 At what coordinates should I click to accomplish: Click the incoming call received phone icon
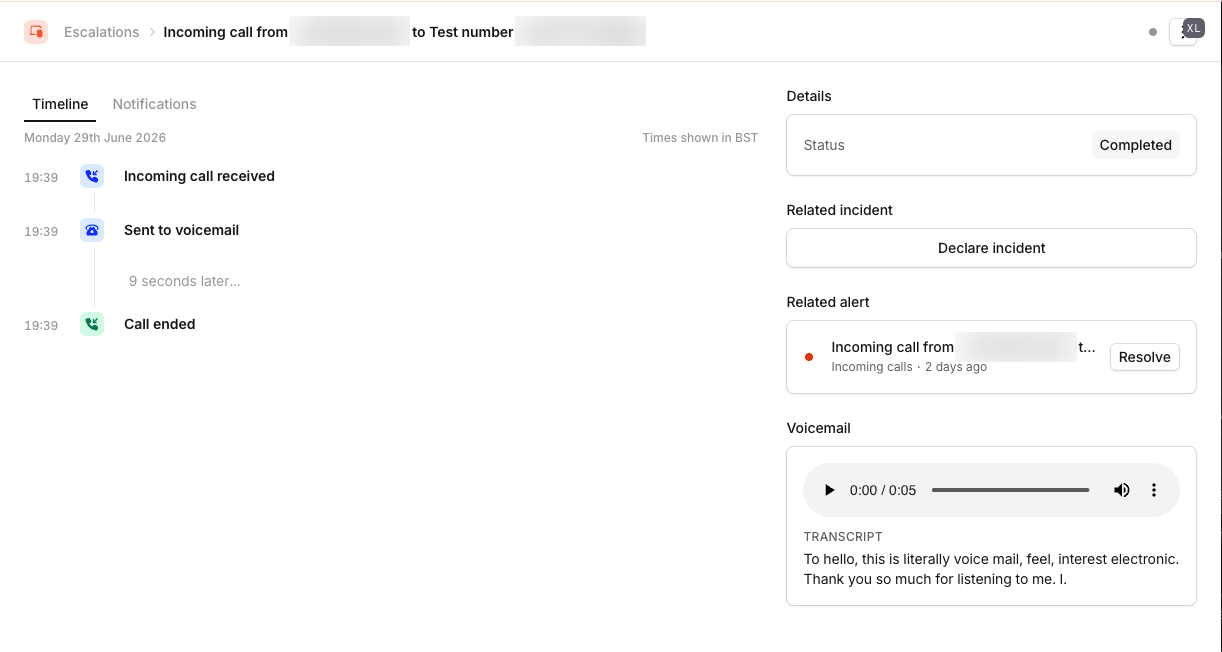tap(92, 176)
